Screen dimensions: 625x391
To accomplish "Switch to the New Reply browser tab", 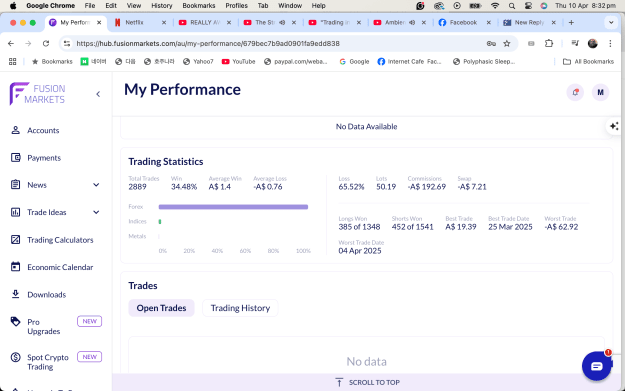I will pos(528,22).
